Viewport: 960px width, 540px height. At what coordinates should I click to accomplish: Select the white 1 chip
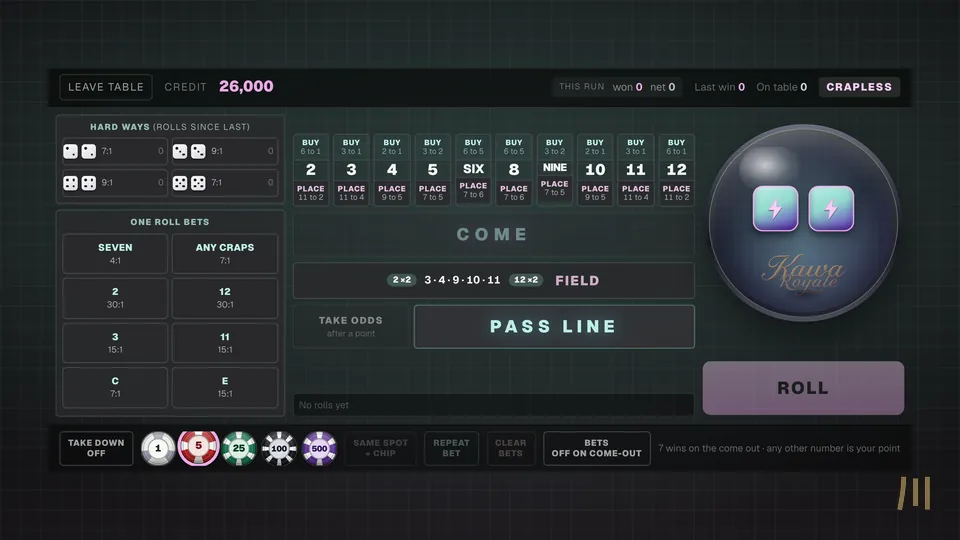(x=158, y=448)
